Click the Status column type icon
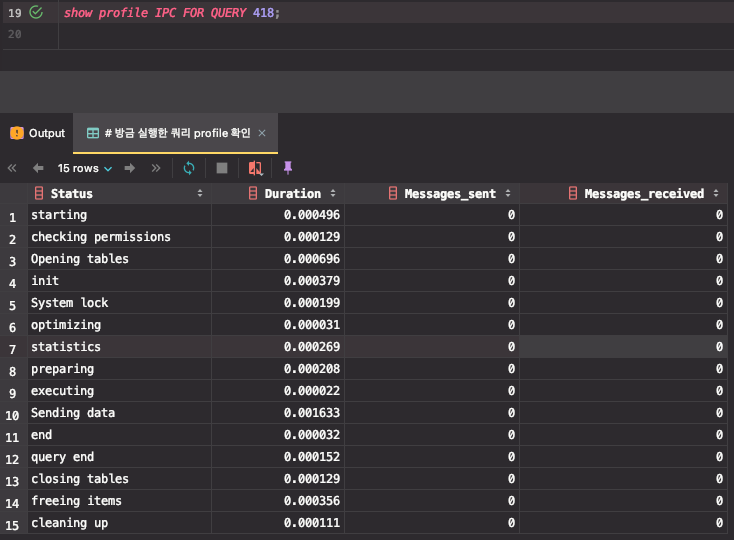This screenshot has width=734, height=540. tap(39, 193)
